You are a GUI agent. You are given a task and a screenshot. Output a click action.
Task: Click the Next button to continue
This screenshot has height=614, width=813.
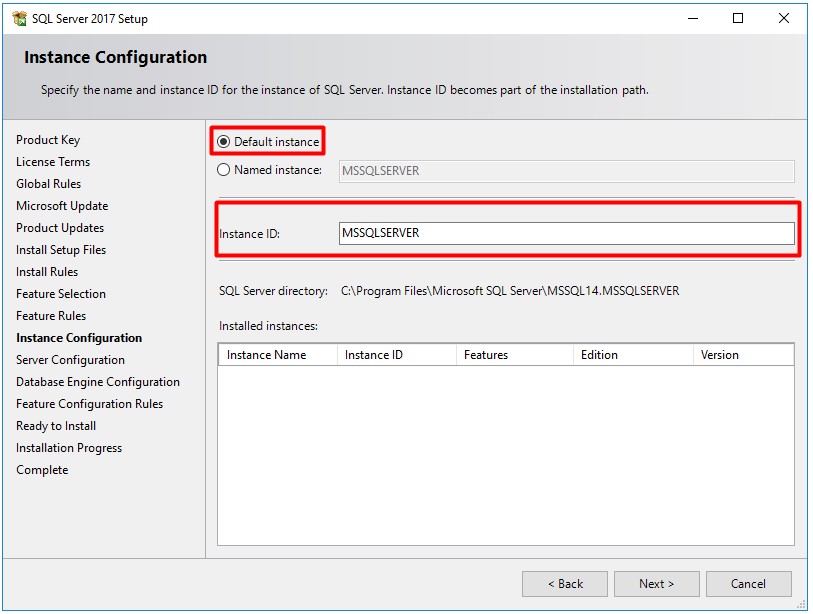(656, 583)
